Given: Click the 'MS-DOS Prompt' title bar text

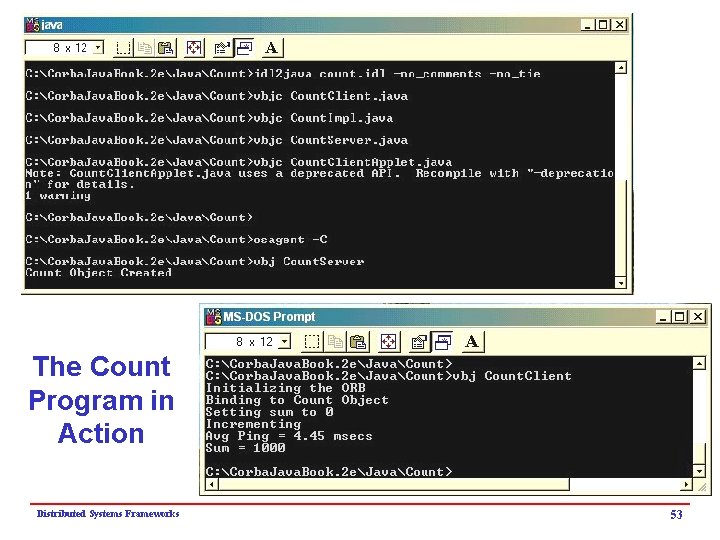Looking at the screenshot, I should coord(270,317).
